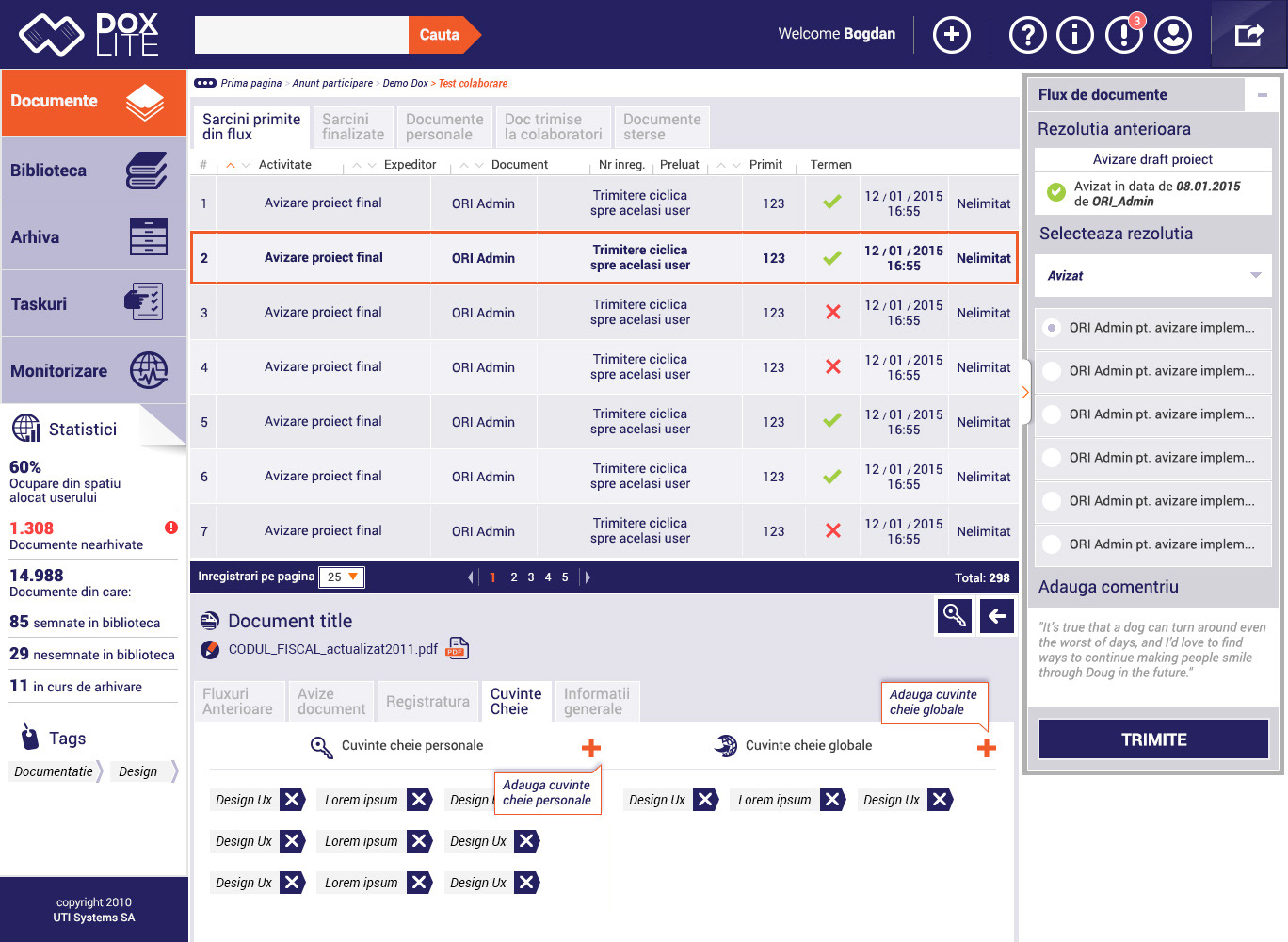Open records per page dropdown showing 25

click(342, 577)
